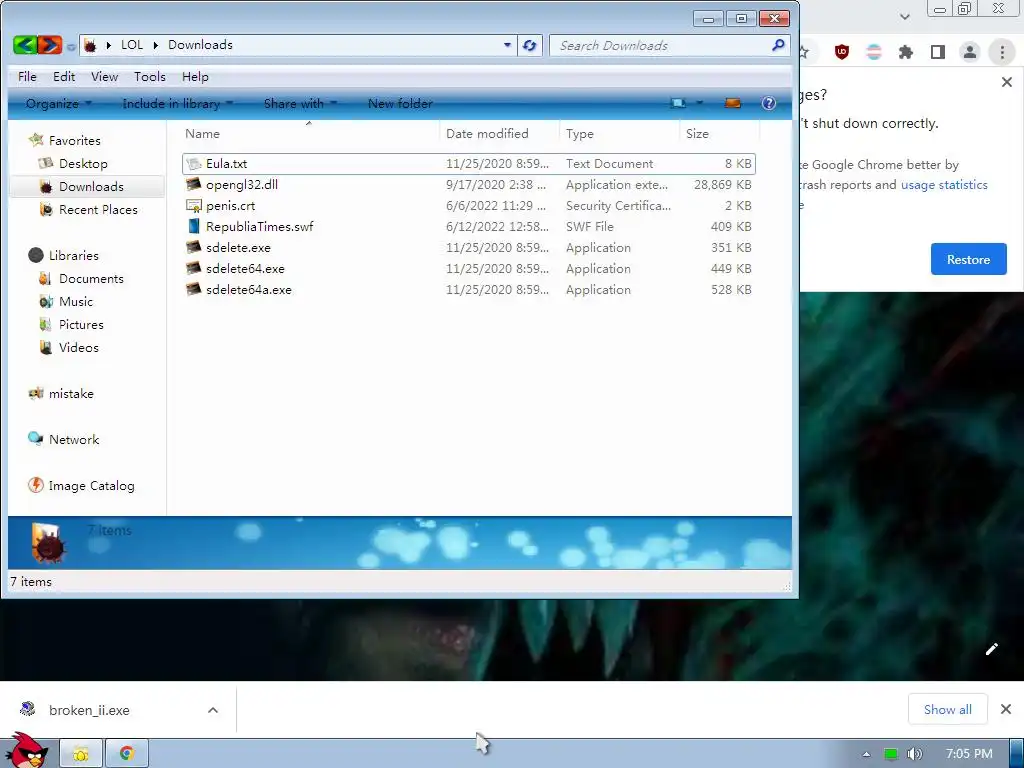
Task: Click the Eula.txt file icon
Action: [194, 164]
